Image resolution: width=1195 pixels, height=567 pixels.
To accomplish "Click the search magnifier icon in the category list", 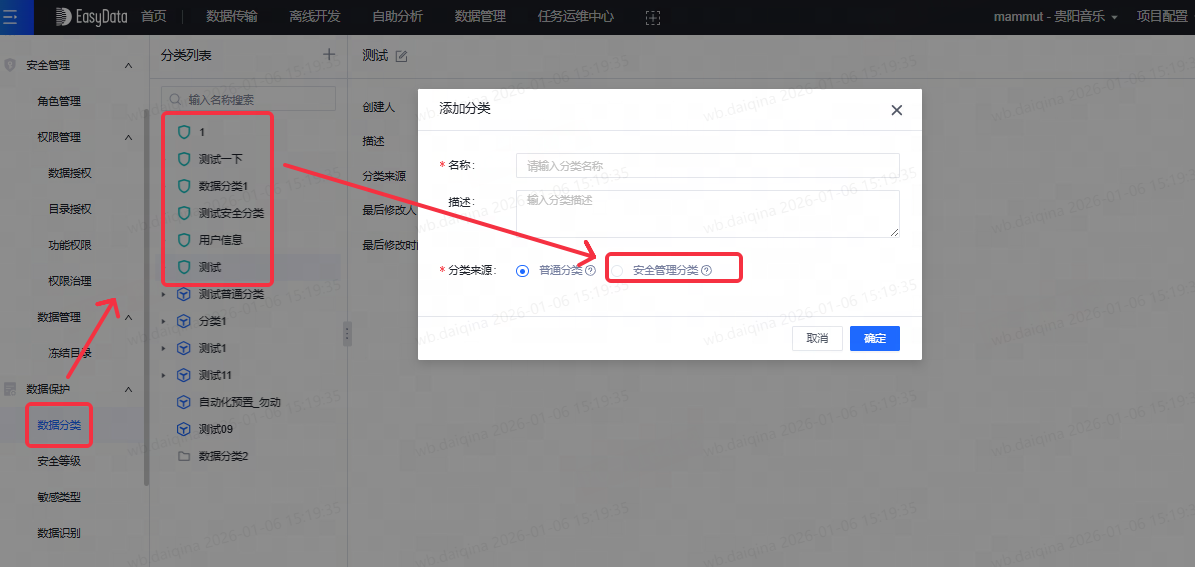I will pyautogui.click(x=175, y=99).
